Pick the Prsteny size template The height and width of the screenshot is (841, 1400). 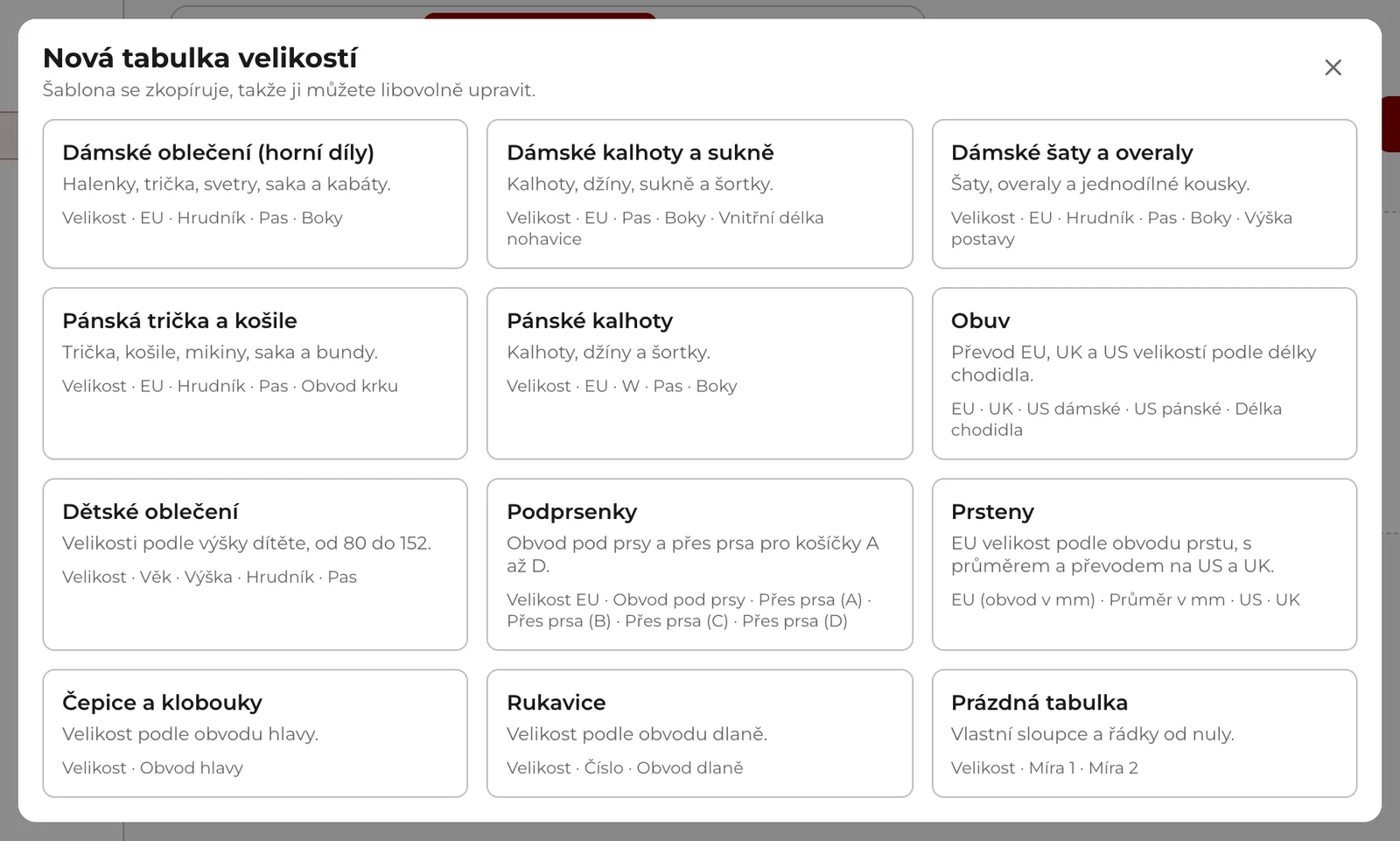[x=1144, y=564]
